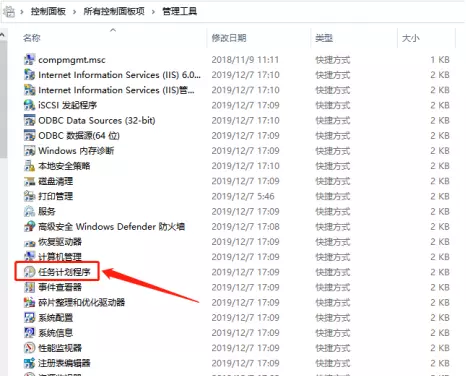Select the compmgmt.msc file name

(x=72, y=60)
